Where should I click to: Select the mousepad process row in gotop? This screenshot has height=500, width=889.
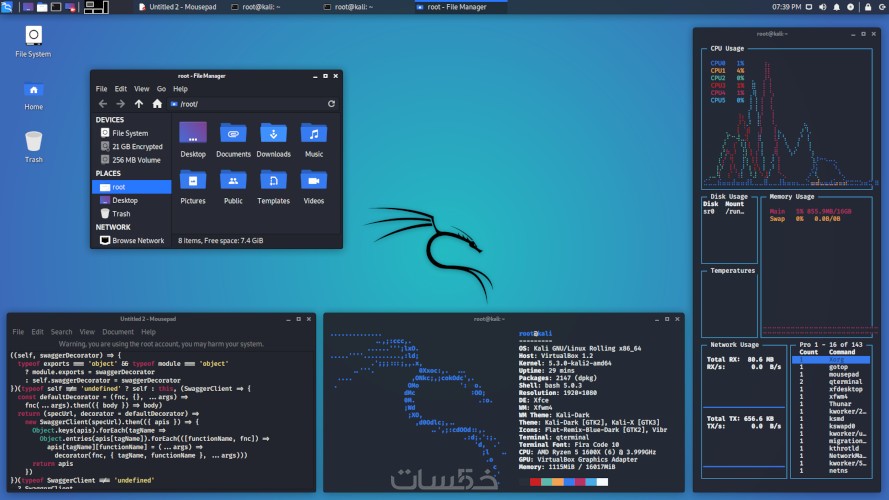pyautogui.click(x=831, y=374)
